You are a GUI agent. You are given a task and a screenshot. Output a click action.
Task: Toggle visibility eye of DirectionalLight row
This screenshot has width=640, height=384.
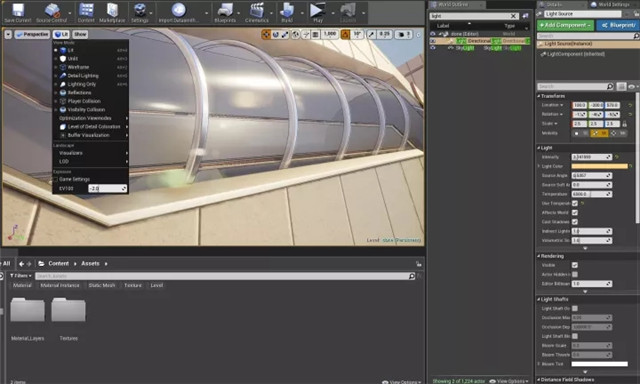tap(433, 41)
